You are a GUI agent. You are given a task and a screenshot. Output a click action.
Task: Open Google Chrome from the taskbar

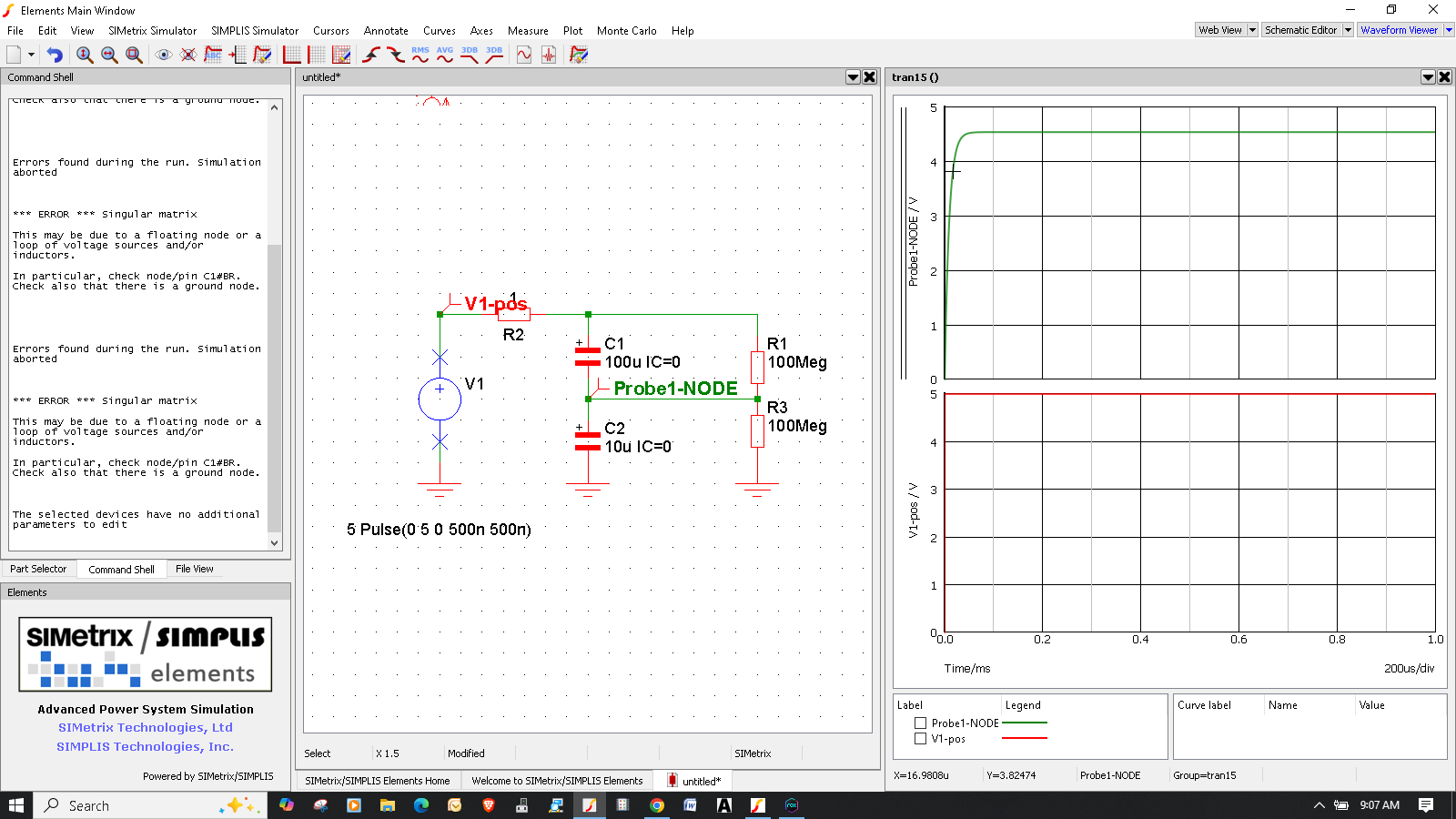[656, 805]
